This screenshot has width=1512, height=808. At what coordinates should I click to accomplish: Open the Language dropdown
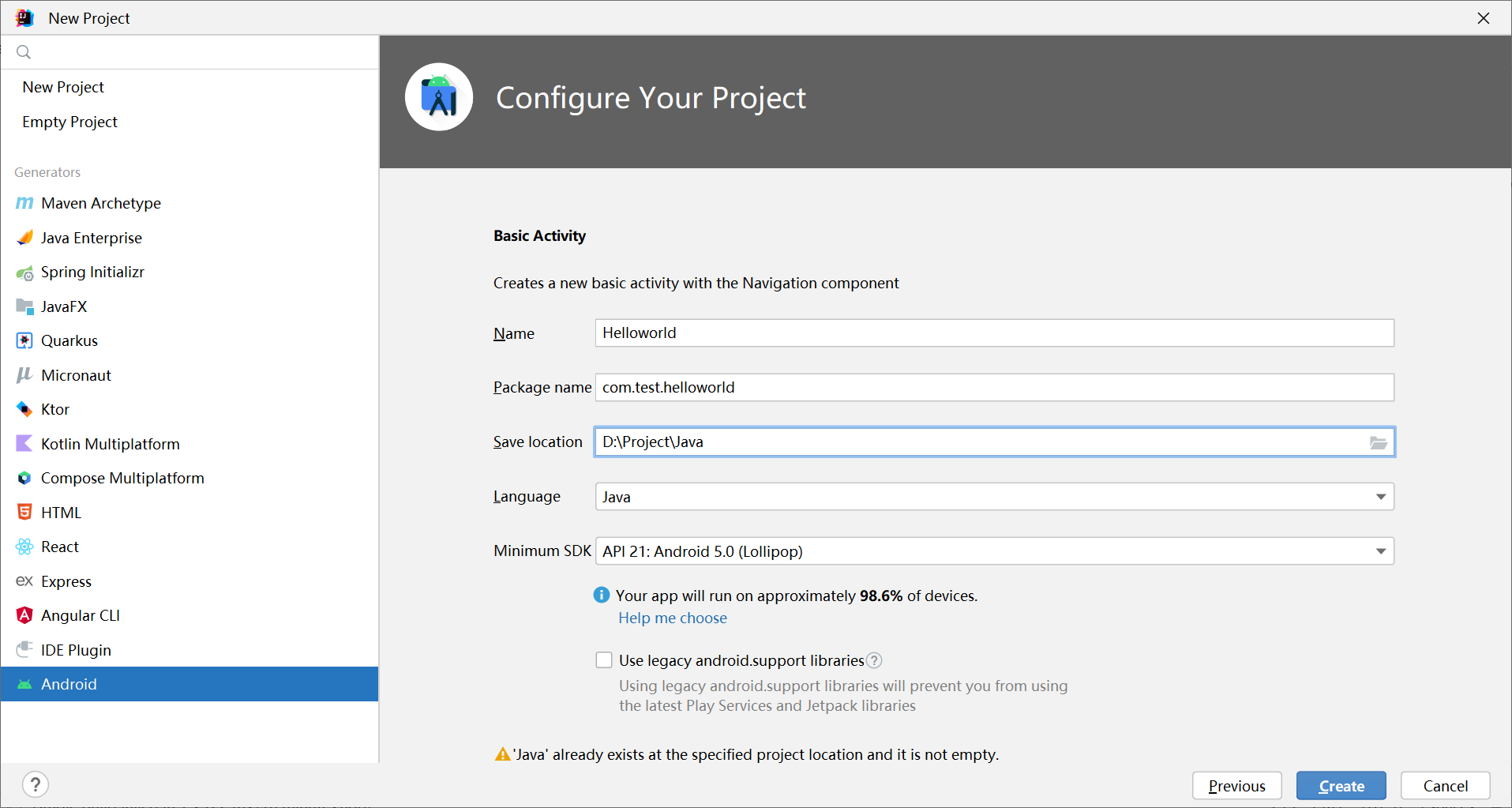tap(994, 497)
